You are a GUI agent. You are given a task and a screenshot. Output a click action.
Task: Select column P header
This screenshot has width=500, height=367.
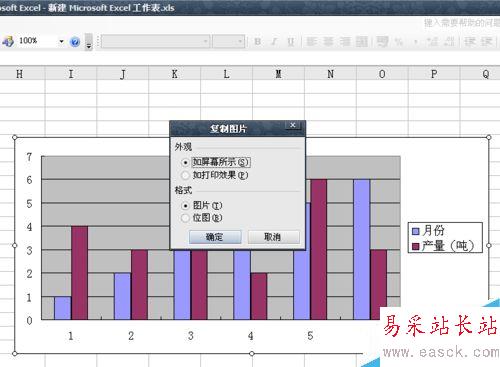(x=434, y=74)
